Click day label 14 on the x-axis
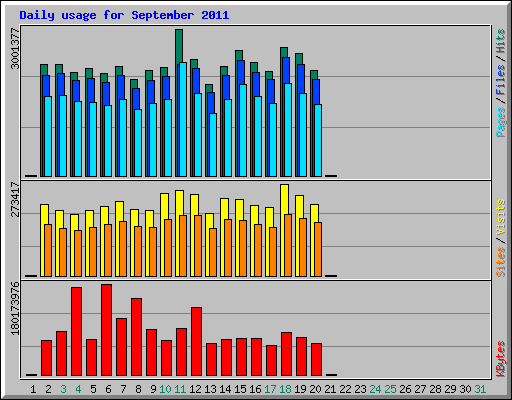Viewport: 512px width, 400px height. (x=225, y=389)
